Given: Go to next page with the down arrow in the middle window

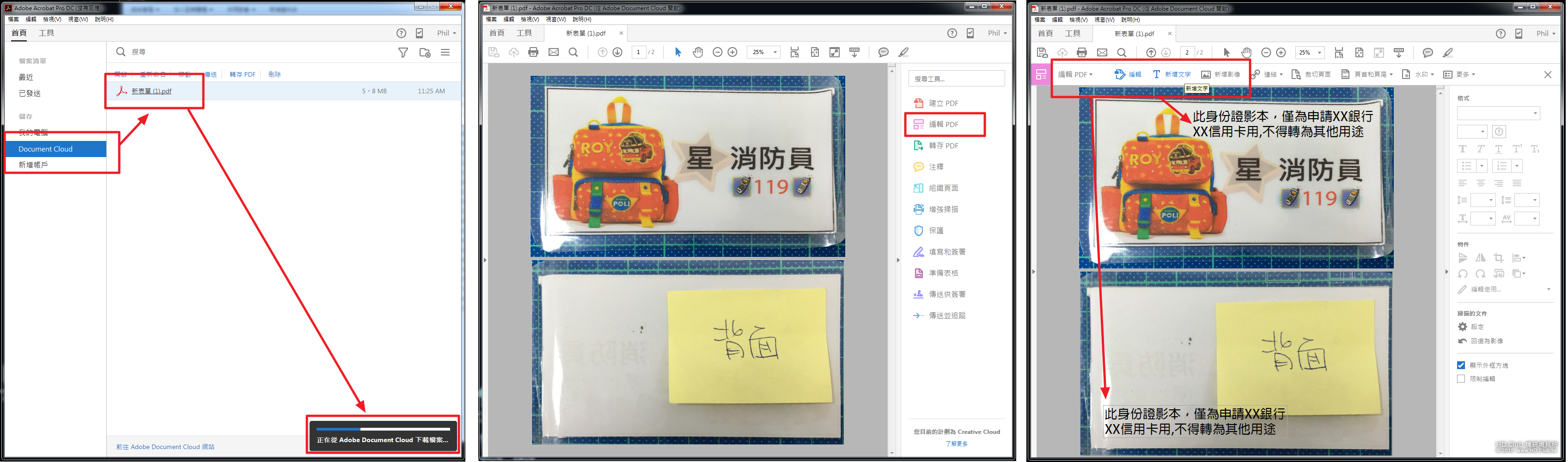Looking at the screenshot, I should coord(617,52).
